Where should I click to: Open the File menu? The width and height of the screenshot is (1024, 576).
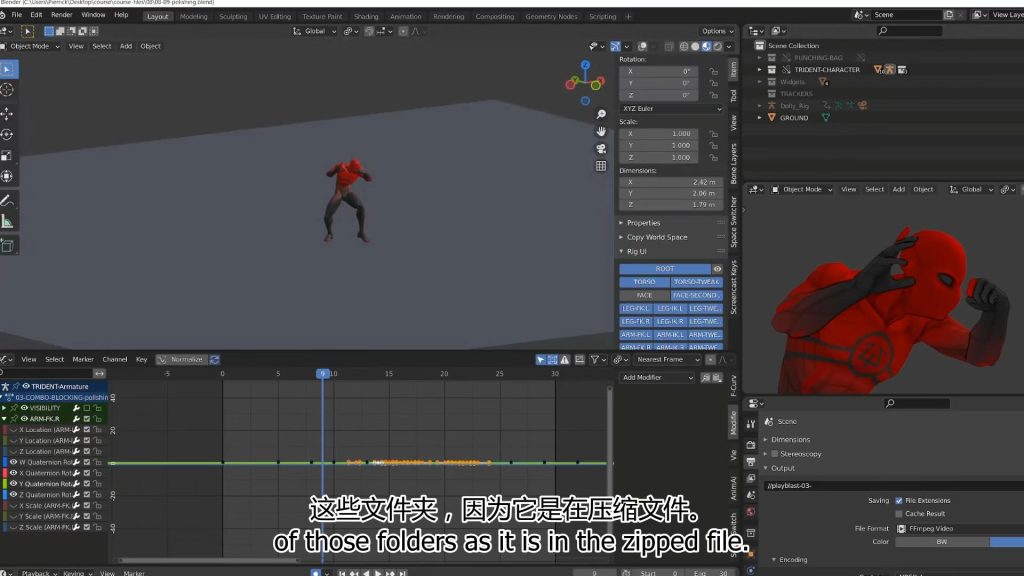(17, 14)
